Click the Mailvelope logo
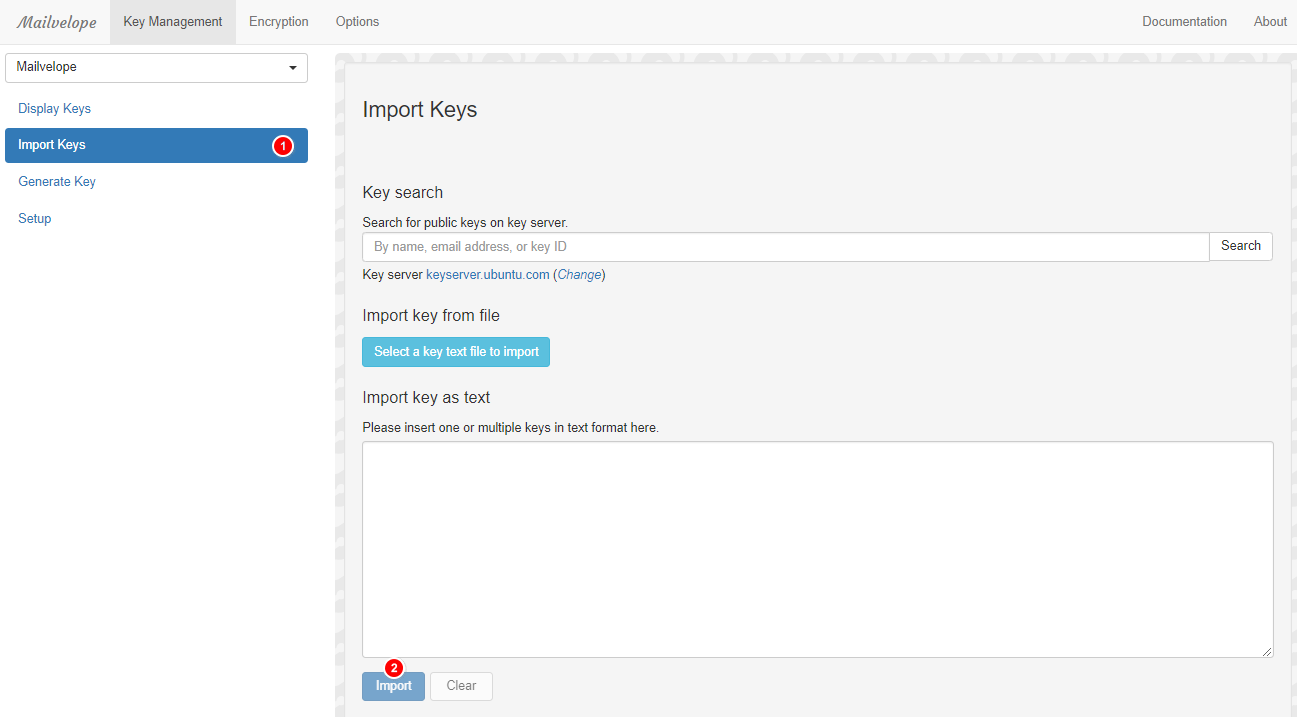 [56, 22]
